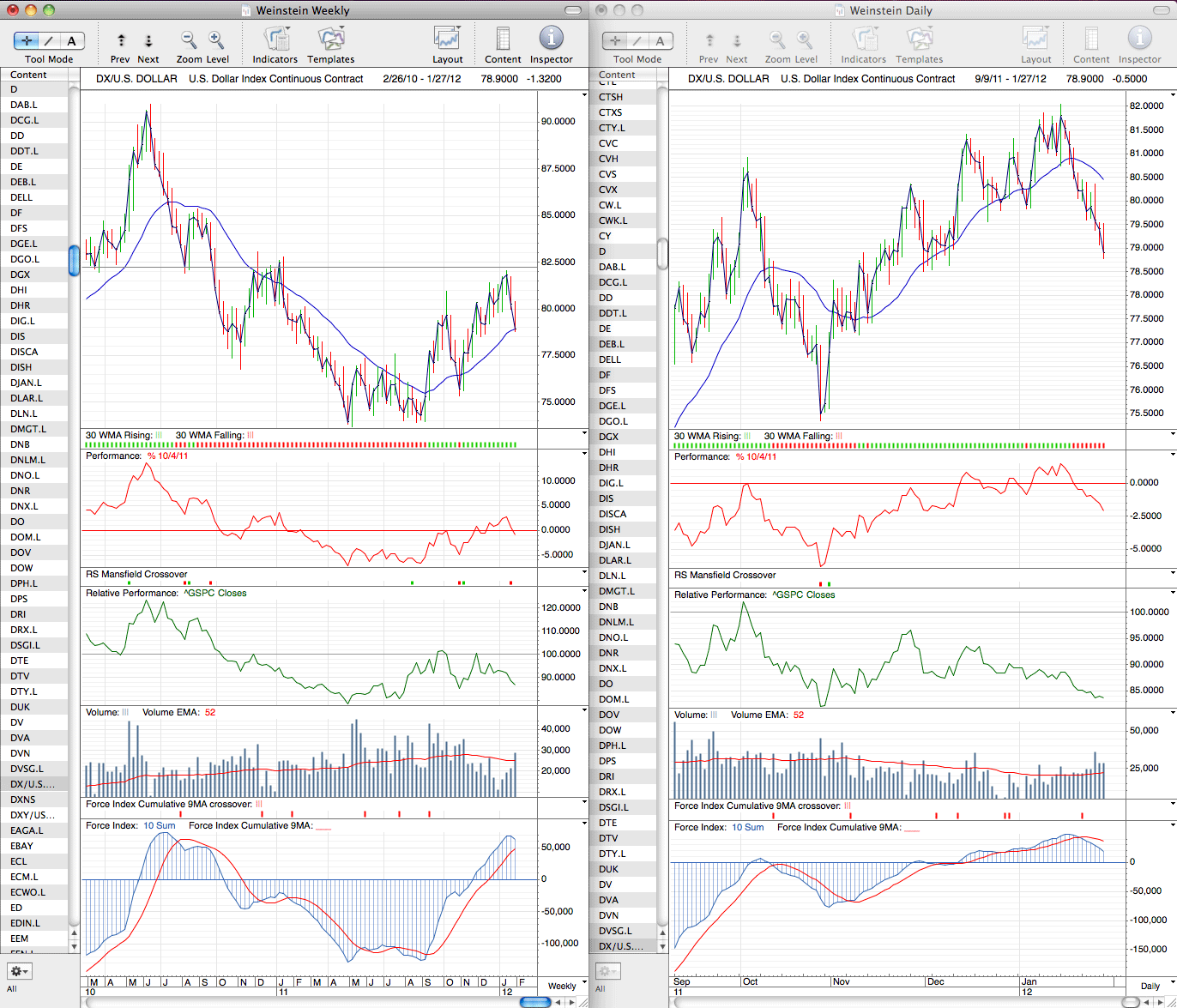Zoom in with the plus magnifier
The image size is (1177, 1008).
coord(216,40)
